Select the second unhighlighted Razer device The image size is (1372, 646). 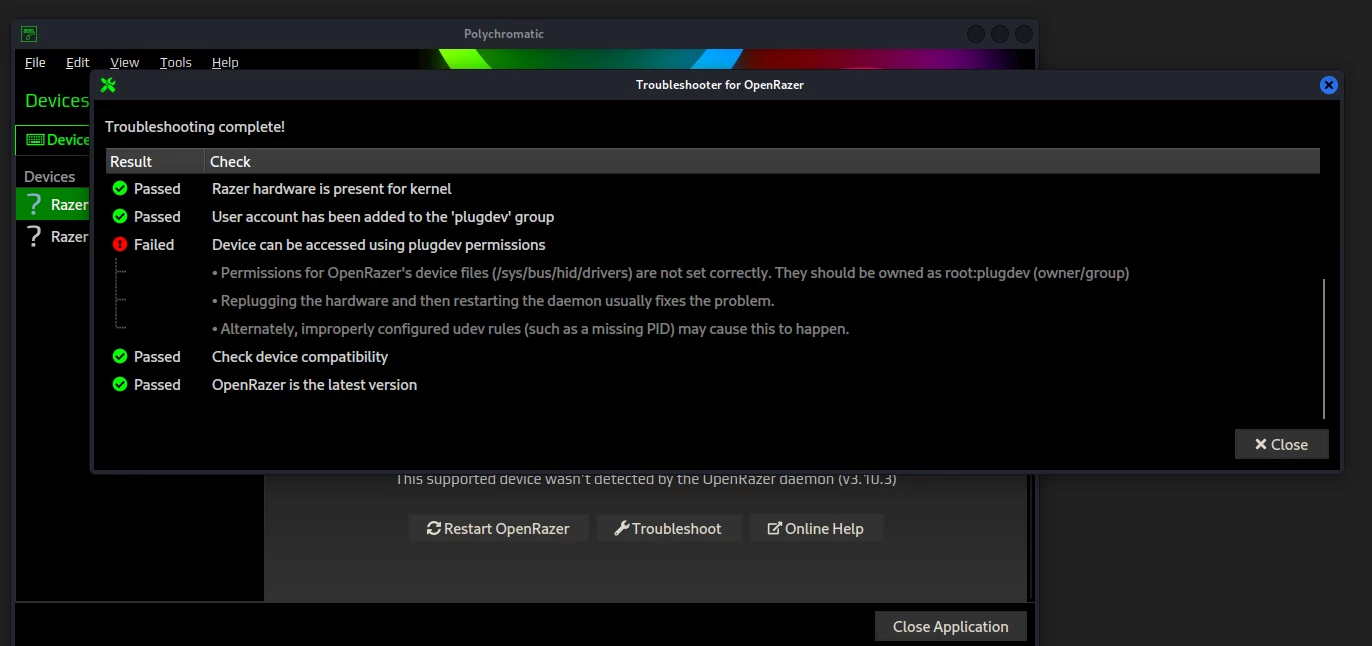pyautogui.click(x=54, y=236)
